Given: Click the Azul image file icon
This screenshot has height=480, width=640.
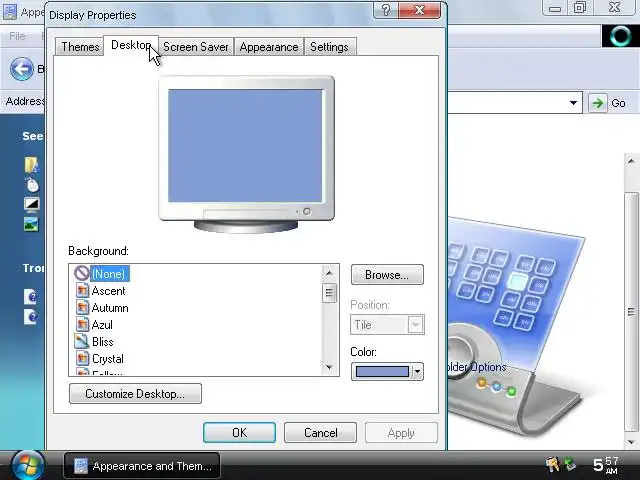Looking at the screenshot, I should tap(82, 324).
